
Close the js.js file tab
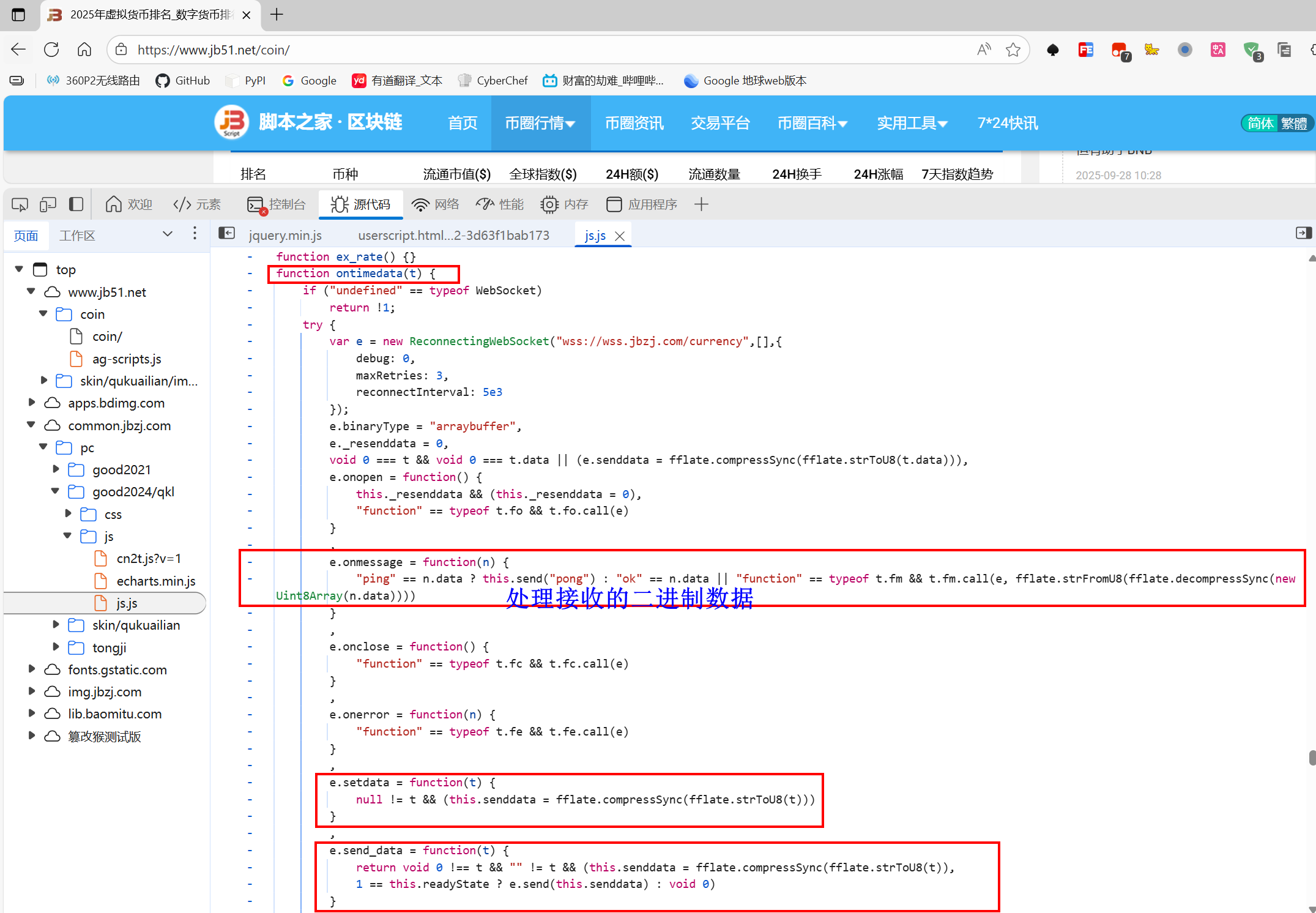(x=620, y=236)
